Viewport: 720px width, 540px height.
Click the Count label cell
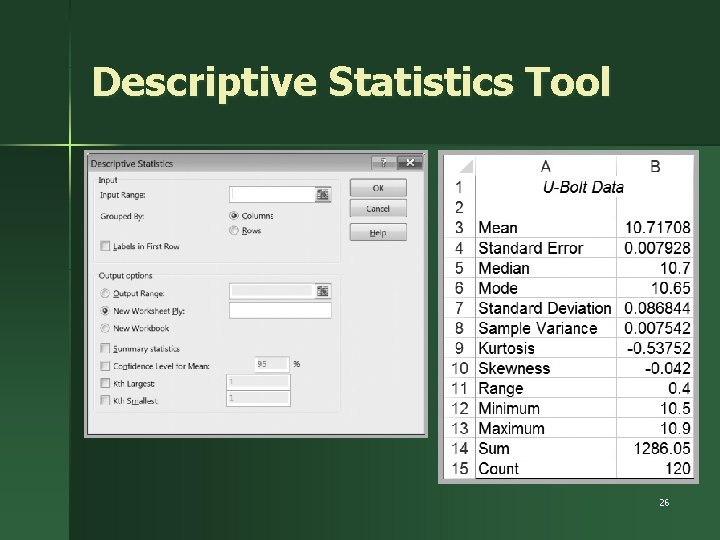[546, 468]
